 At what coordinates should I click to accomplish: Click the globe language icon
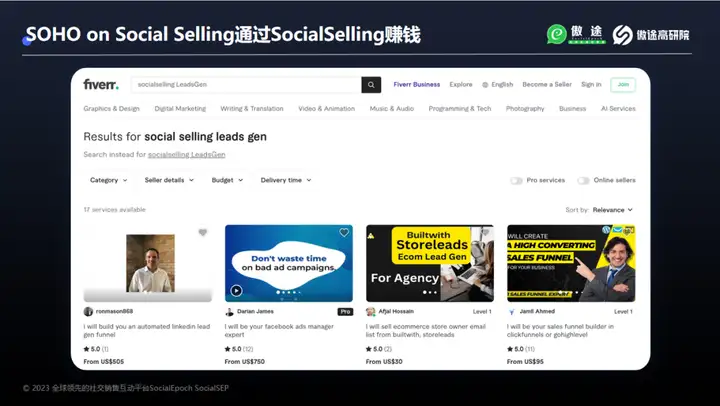pos(485,85)
